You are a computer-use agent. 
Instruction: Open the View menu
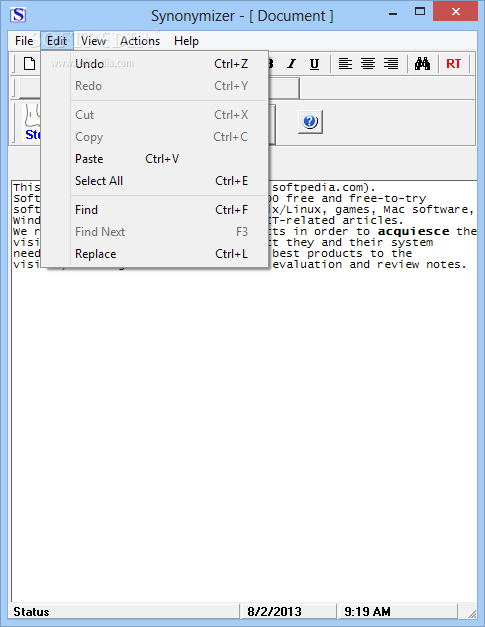[x=93, y=41]
